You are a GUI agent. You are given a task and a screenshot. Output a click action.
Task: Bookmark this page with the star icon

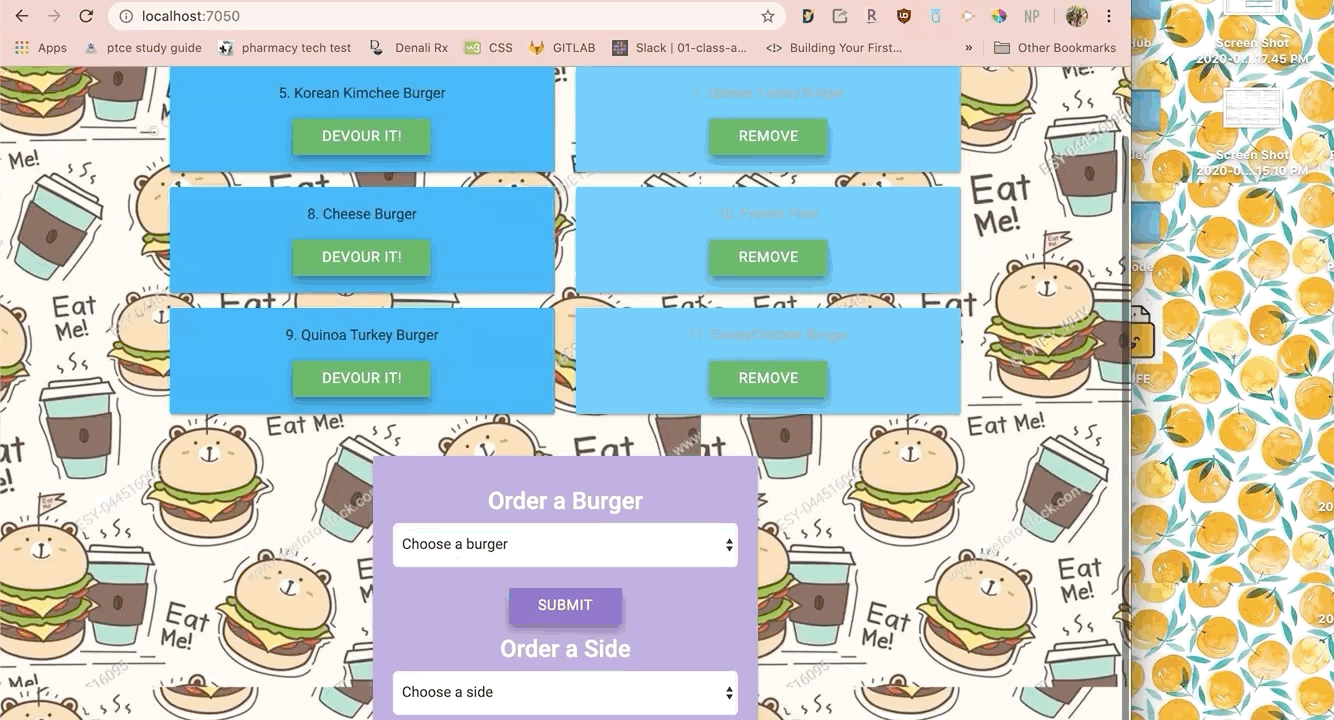767,16
